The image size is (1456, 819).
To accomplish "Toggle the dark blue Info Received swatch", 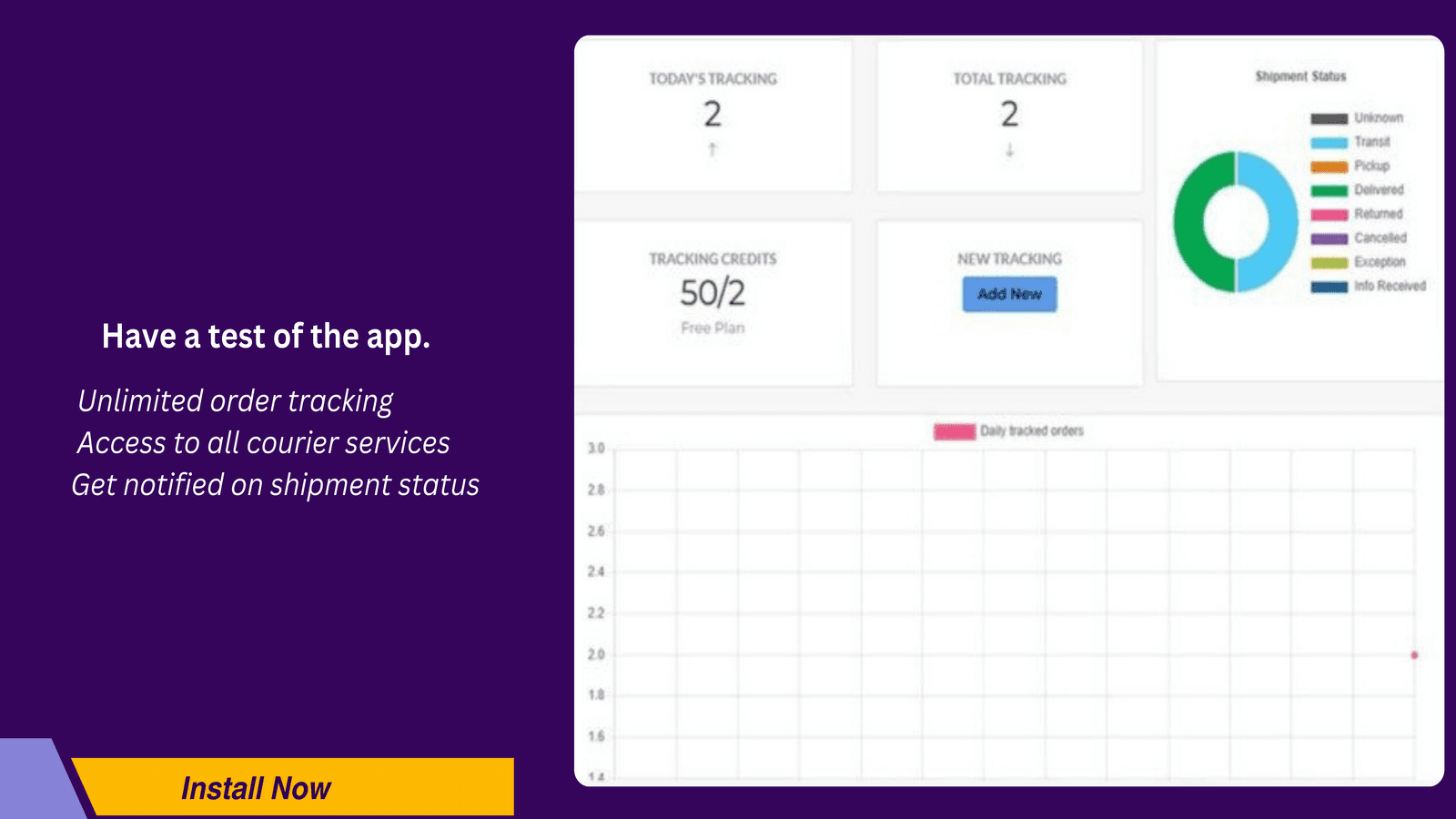I will click(x=1329, y=287).
